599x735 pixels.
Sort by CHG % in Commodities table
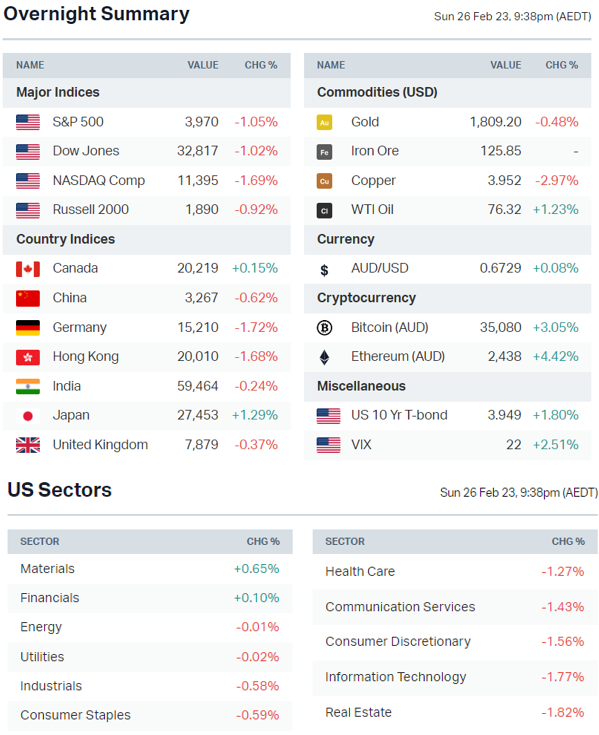(x=561, y=65)
